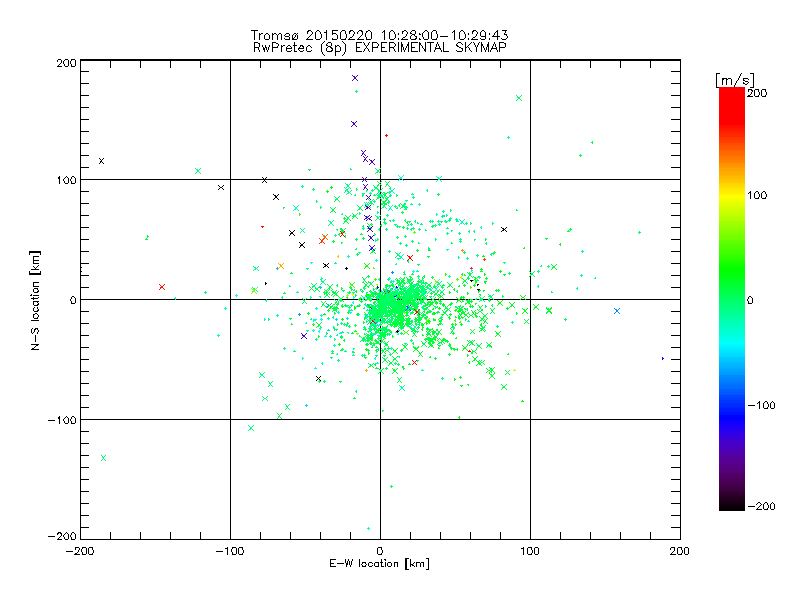Click the "N-S location [km]" axis label
Screen dimensions: 800x600
[x=35, y=300]
